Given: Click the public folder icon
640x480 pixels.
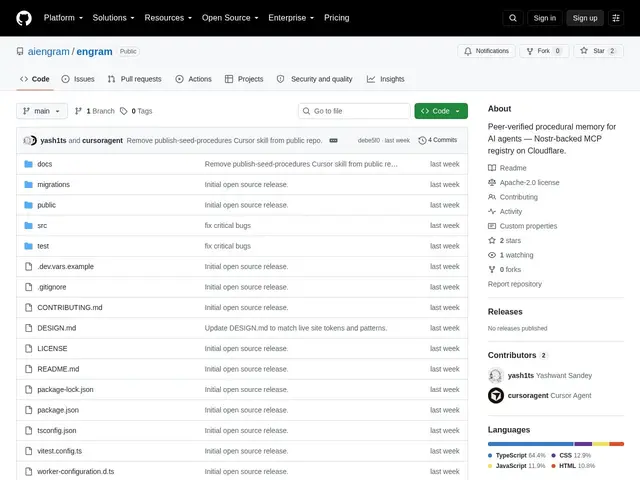Looking at the screenshot, I should pos(28,205).
